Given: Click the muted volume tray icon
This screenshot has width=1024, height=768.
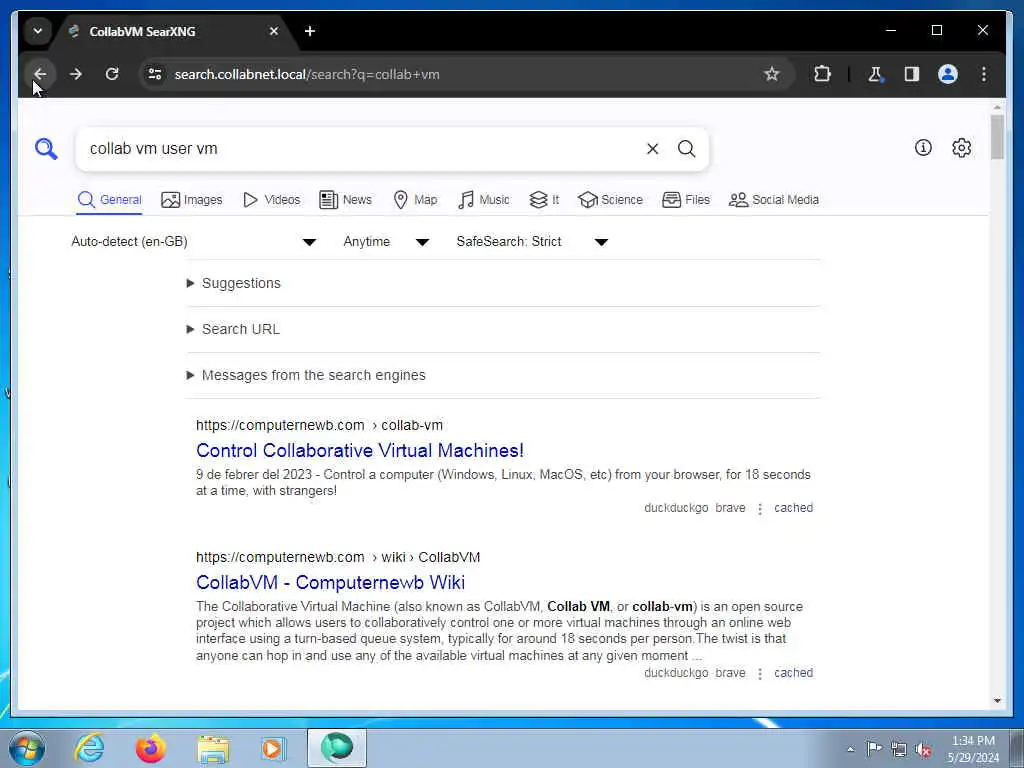Looking at the screenshot, I should [x=923, y=750].
